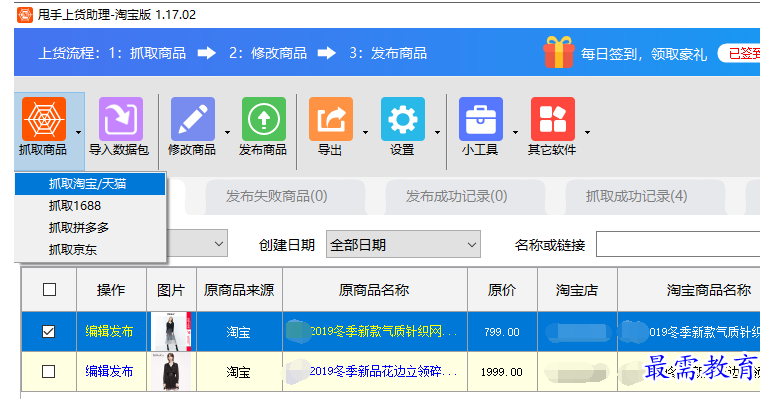
Task: Click the gift box sign-in icon
Action: pos(558,52)
